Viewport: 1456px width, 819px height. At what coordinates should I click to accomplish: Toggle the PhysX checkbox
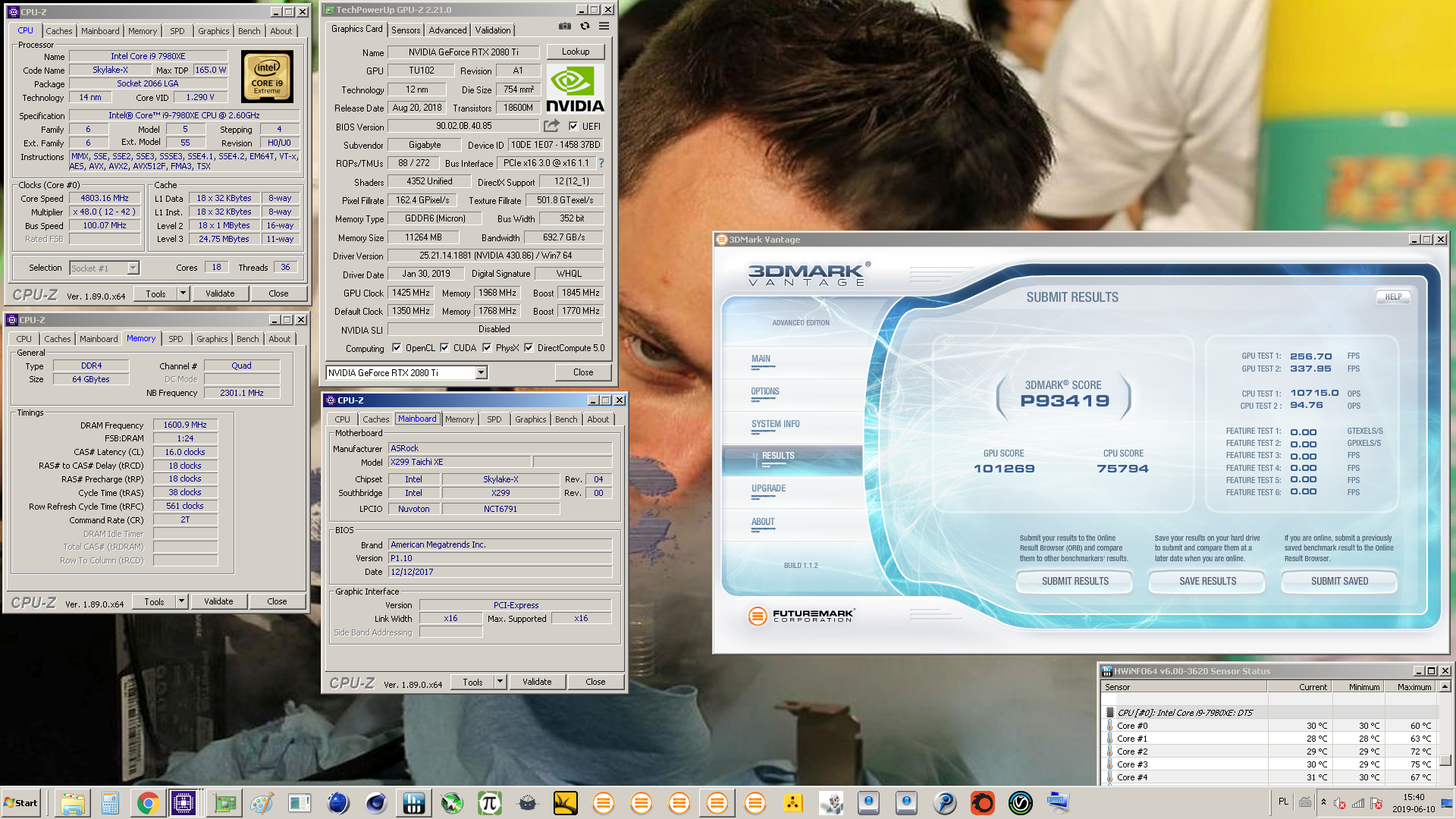(x=487, y=348)
